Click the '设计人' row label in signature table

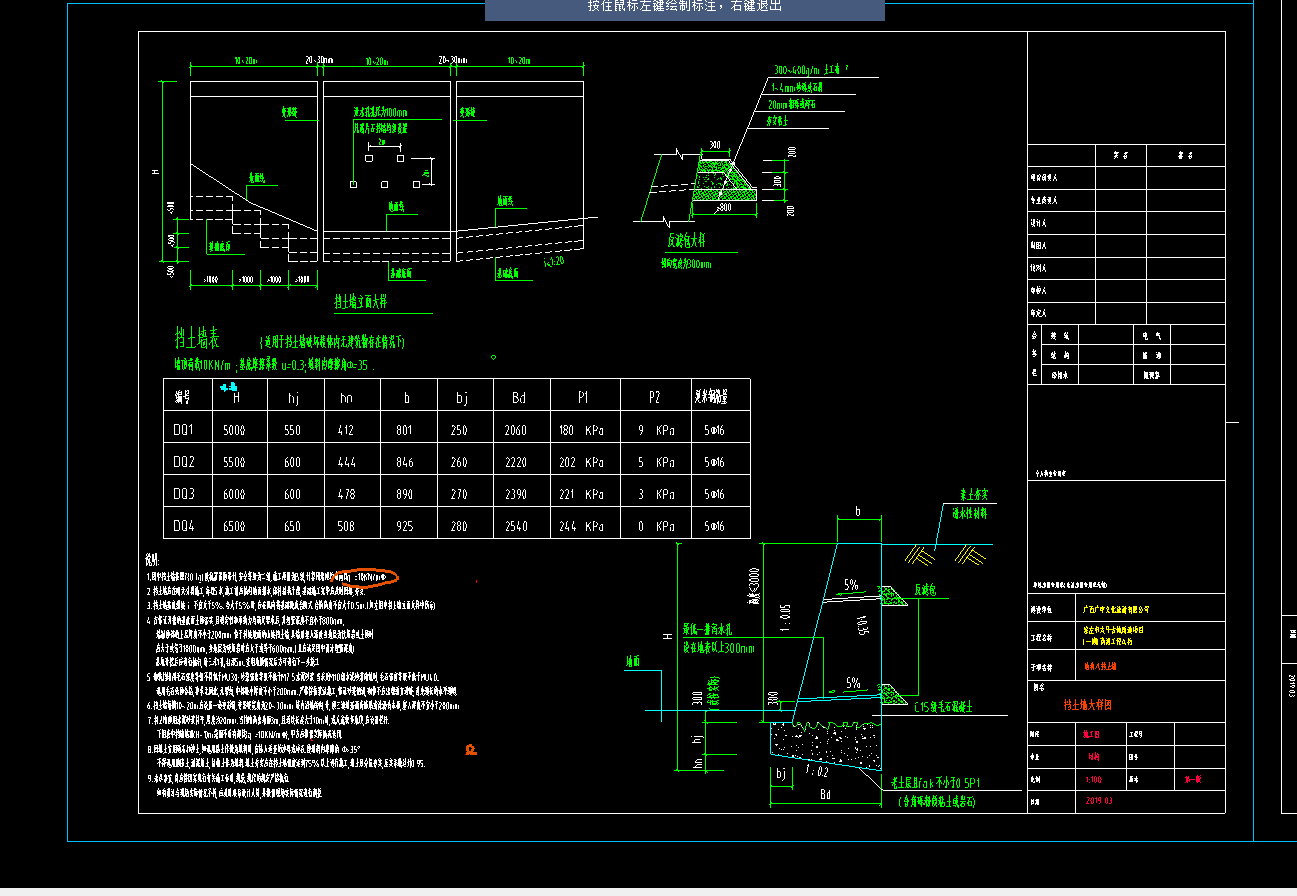point(1038,223)
